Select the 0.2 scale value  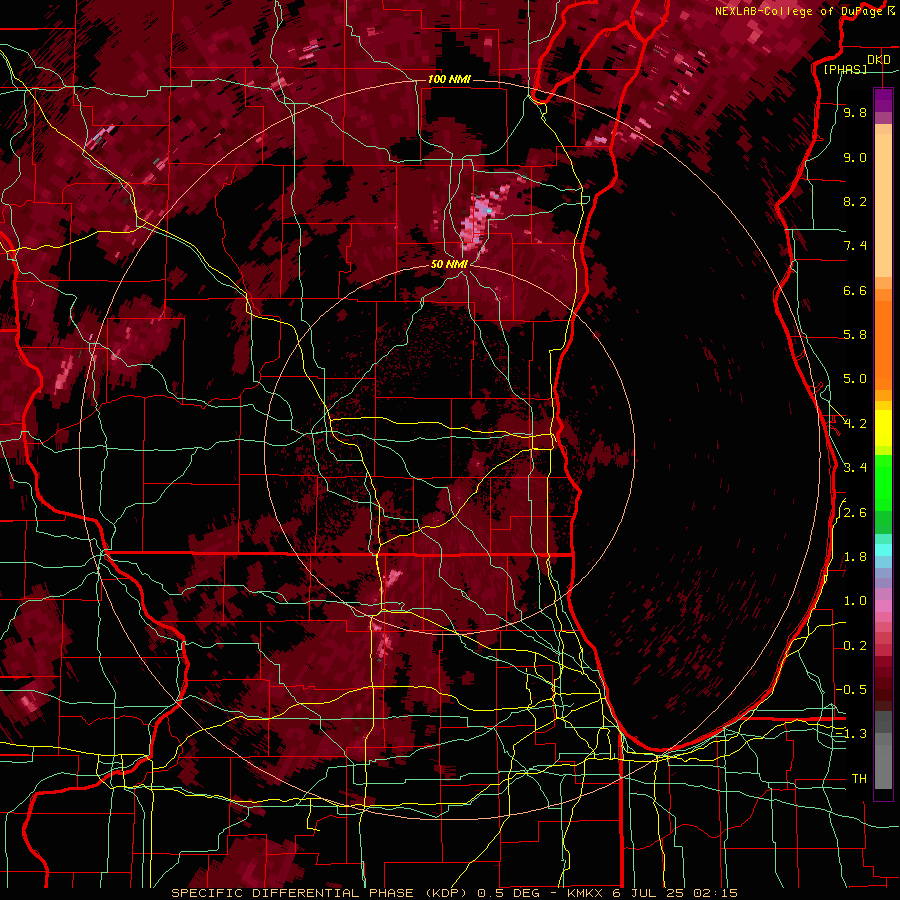(855, 646)
